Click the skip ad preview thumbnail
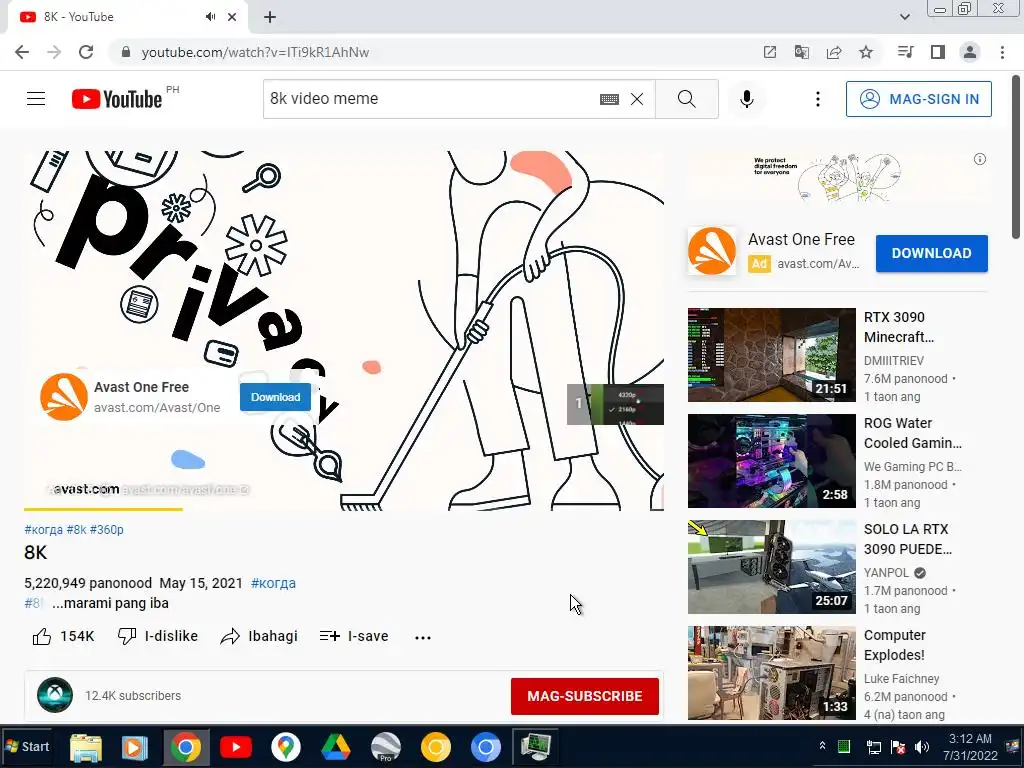Image resolution: width=1024 pixels, height=768 pixels. (615, 404)
